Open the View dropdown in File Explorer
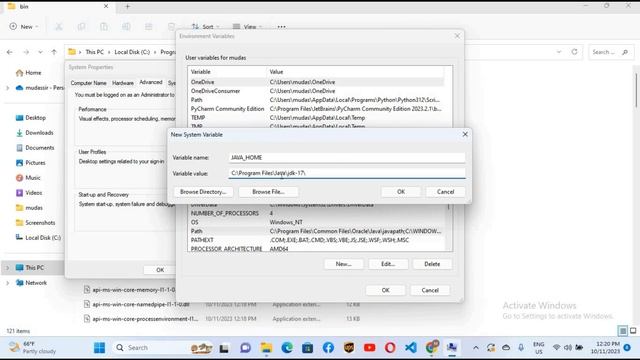Screen dimensions: 640x360 (247, 27)
